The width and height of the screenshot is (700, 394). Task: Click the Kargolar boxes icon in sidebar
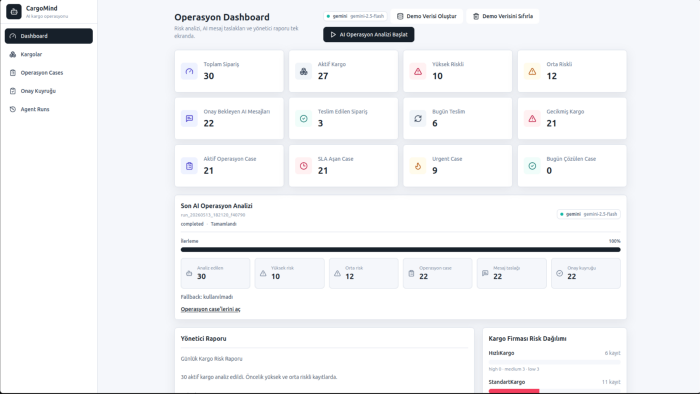tap(13, 54)
